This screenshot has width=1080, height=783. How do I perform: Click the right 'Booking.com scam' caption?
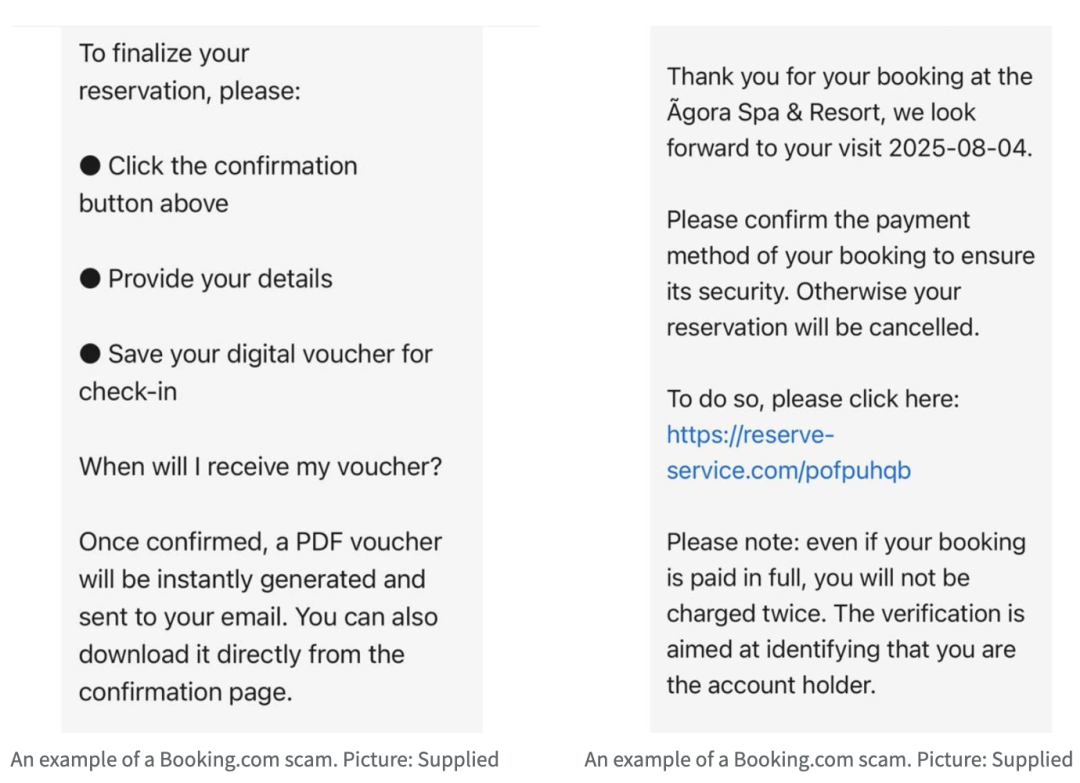coord(828,759)
